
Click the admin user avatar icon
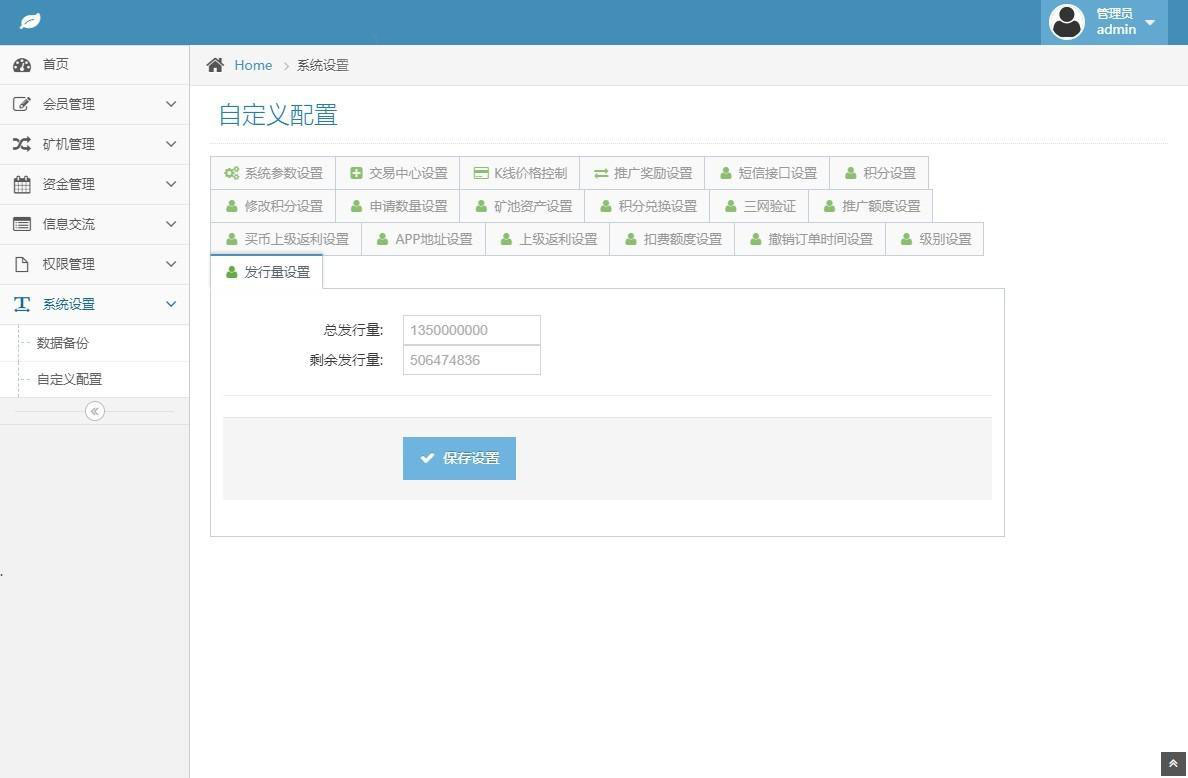(x=1067, y=21)
